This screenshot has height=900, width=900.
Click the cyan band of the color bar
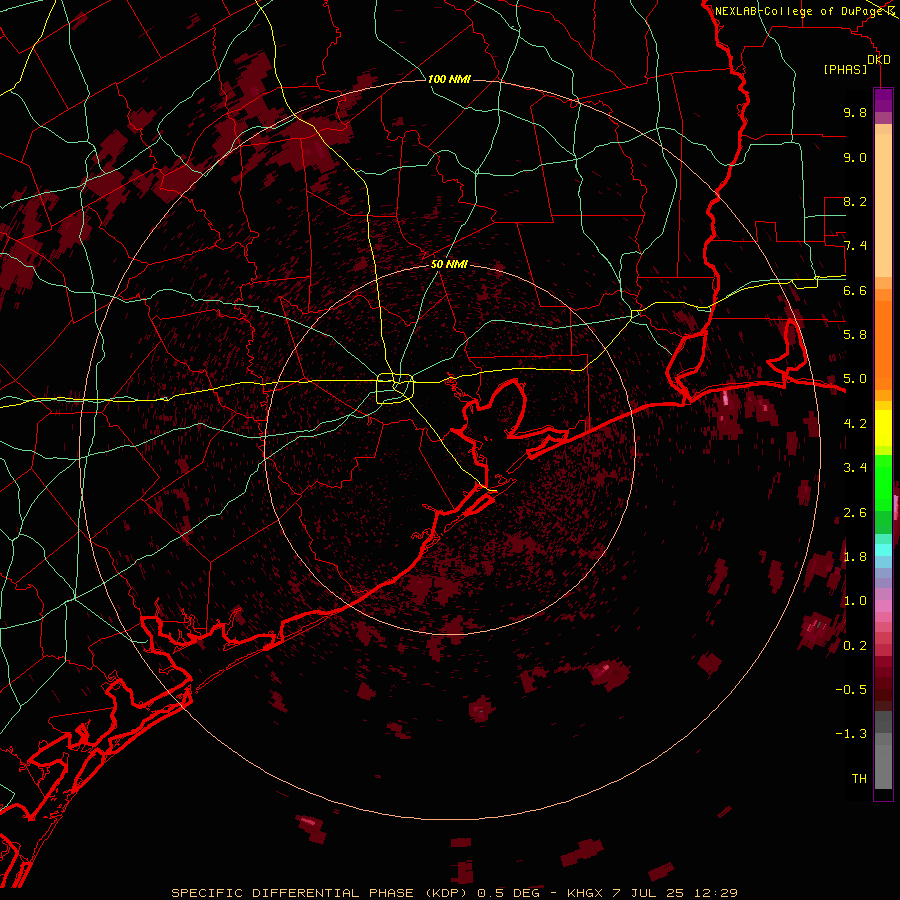pyautogui.click(x=883, y=550)
